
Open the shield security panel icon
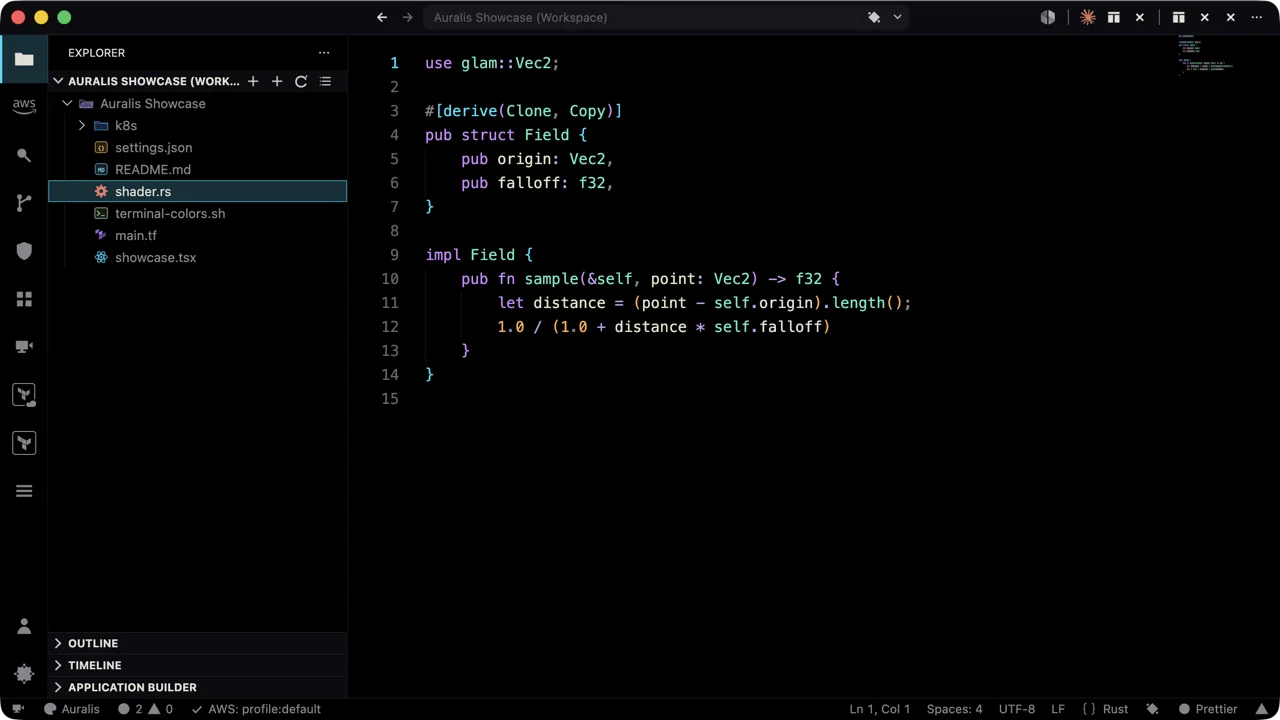click(24, 251)
